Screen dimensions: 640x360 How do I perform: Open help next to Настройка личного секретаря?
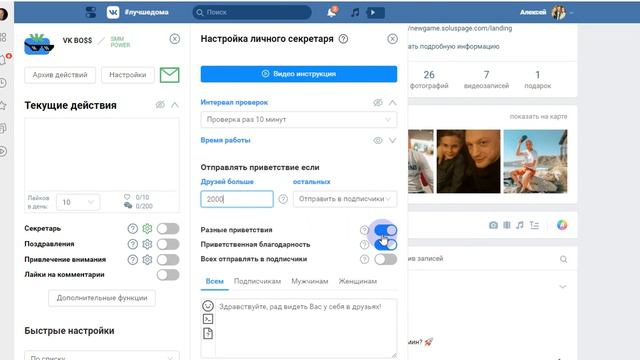pos(344,39)
